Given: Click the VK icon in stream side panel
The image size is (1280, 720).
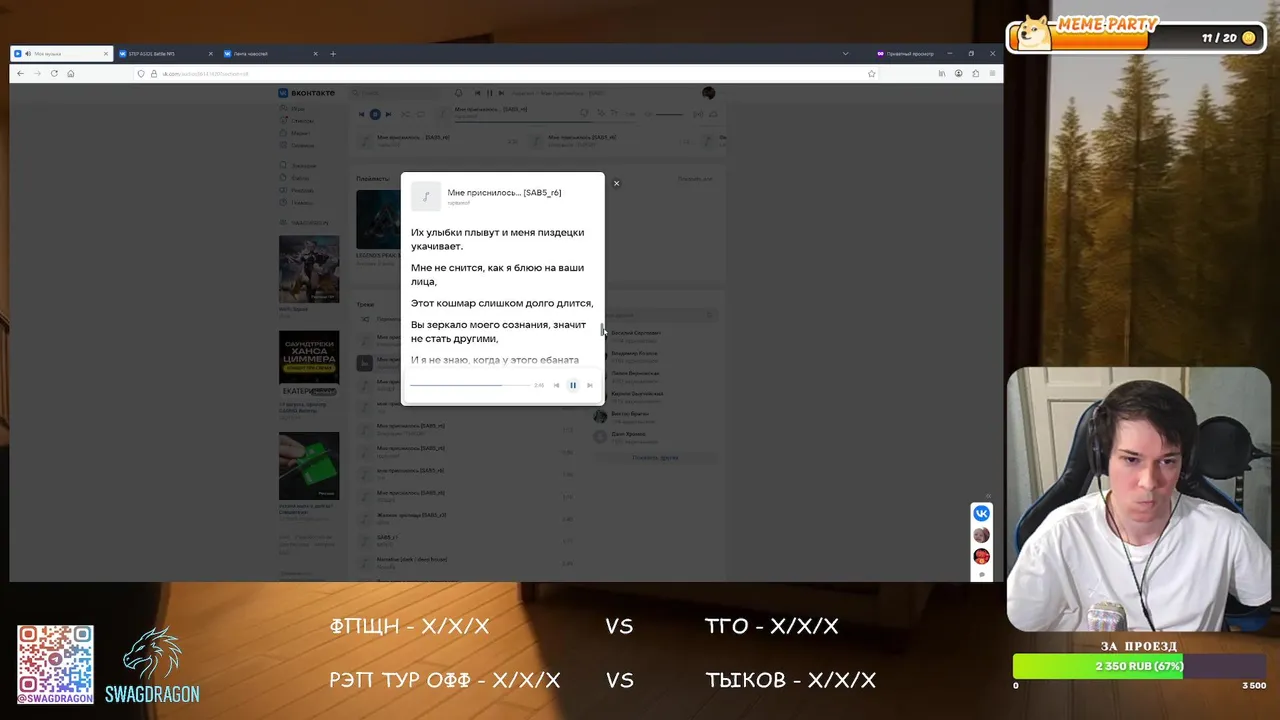Looking at the screenshot, I should point(982,513).
